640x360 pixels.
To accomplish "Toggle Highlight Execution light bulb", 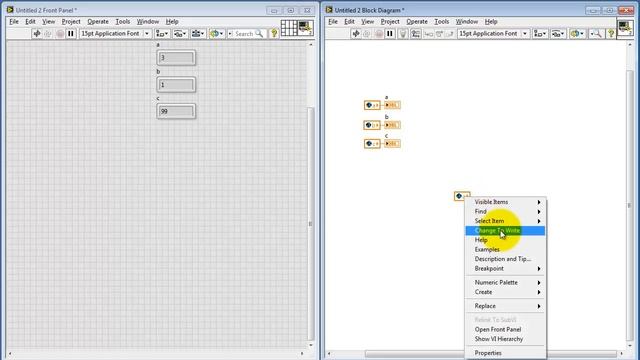I will point(403,33).
